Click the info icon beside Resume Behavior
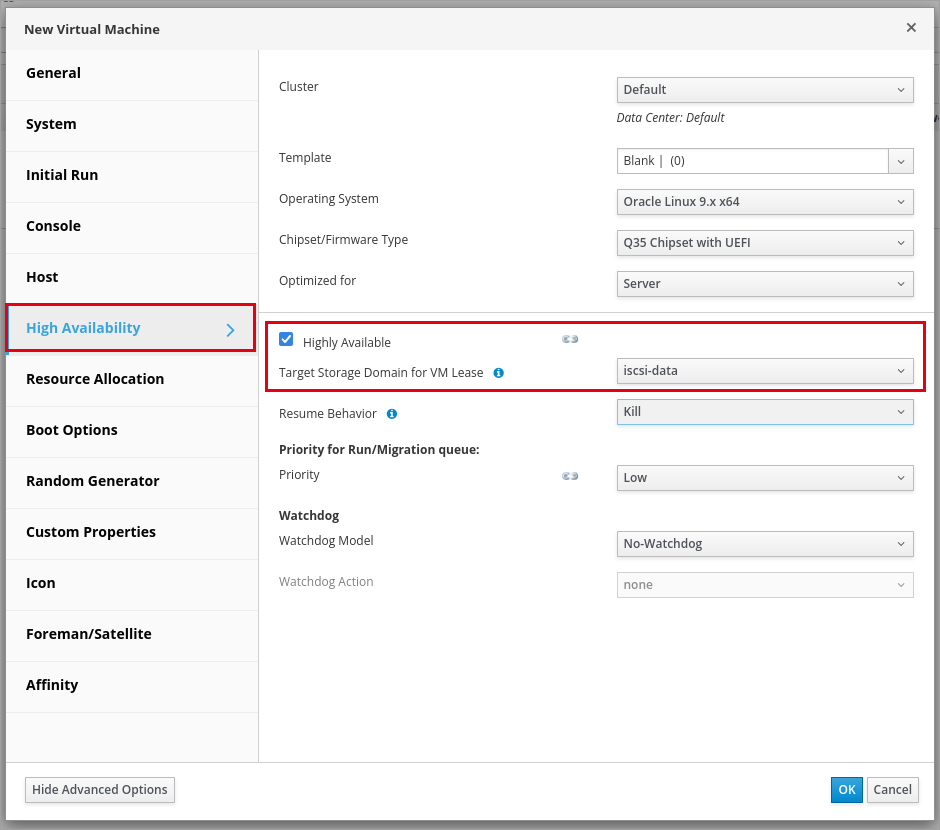This screenshot has height=830, width=940. coord(391,414)
